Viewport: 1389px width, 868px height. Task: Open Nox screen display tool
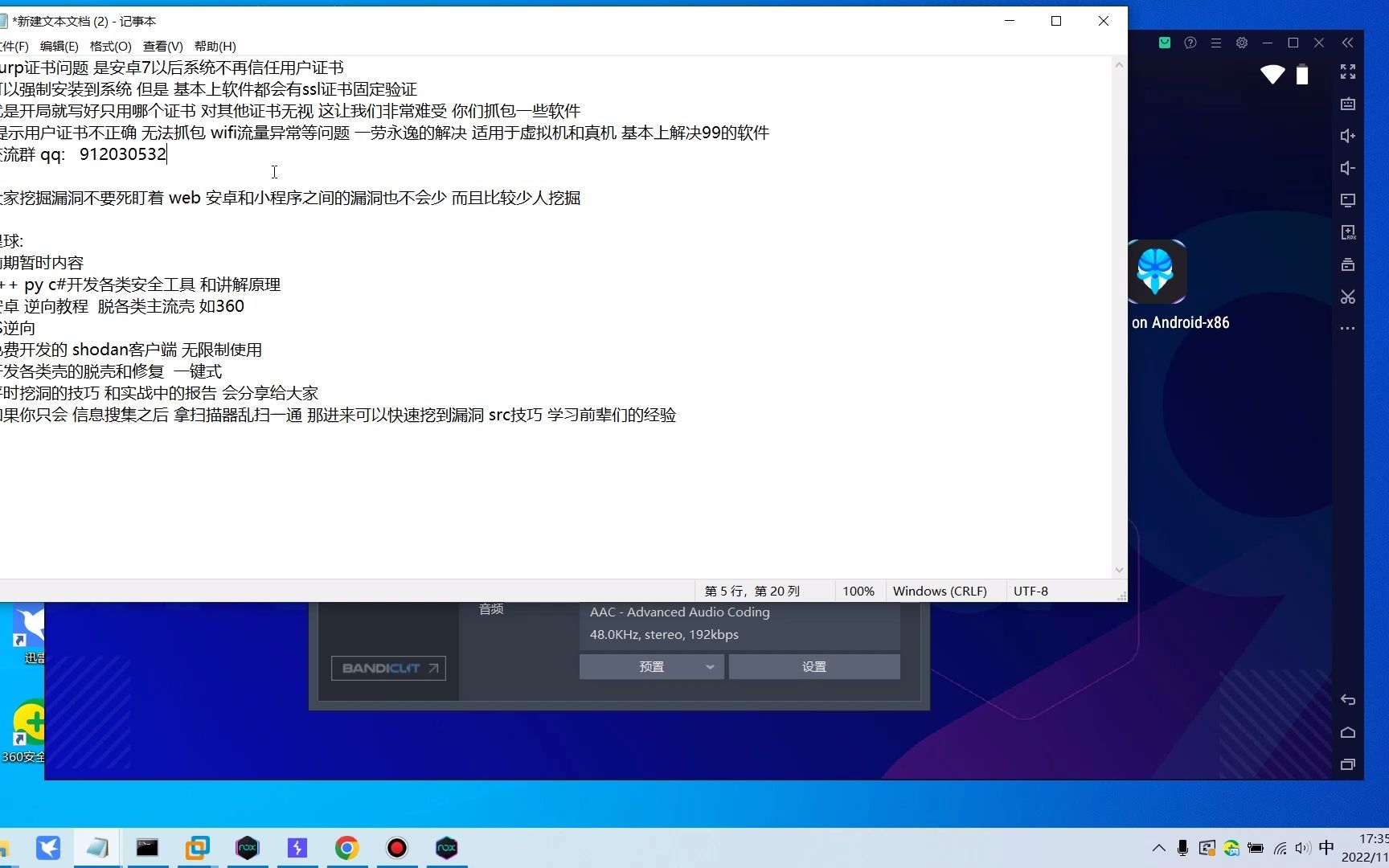coord(1348,200)
